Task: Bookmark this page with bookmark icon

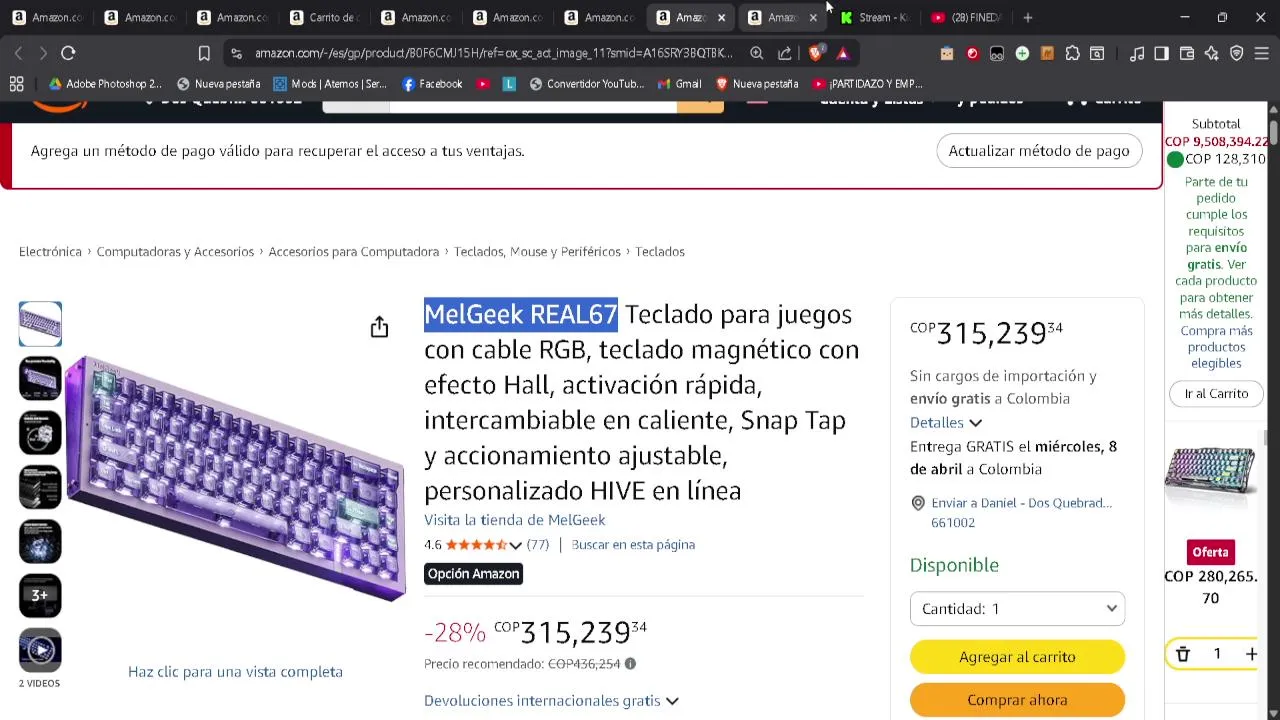Action: click(x=204, y=53)
